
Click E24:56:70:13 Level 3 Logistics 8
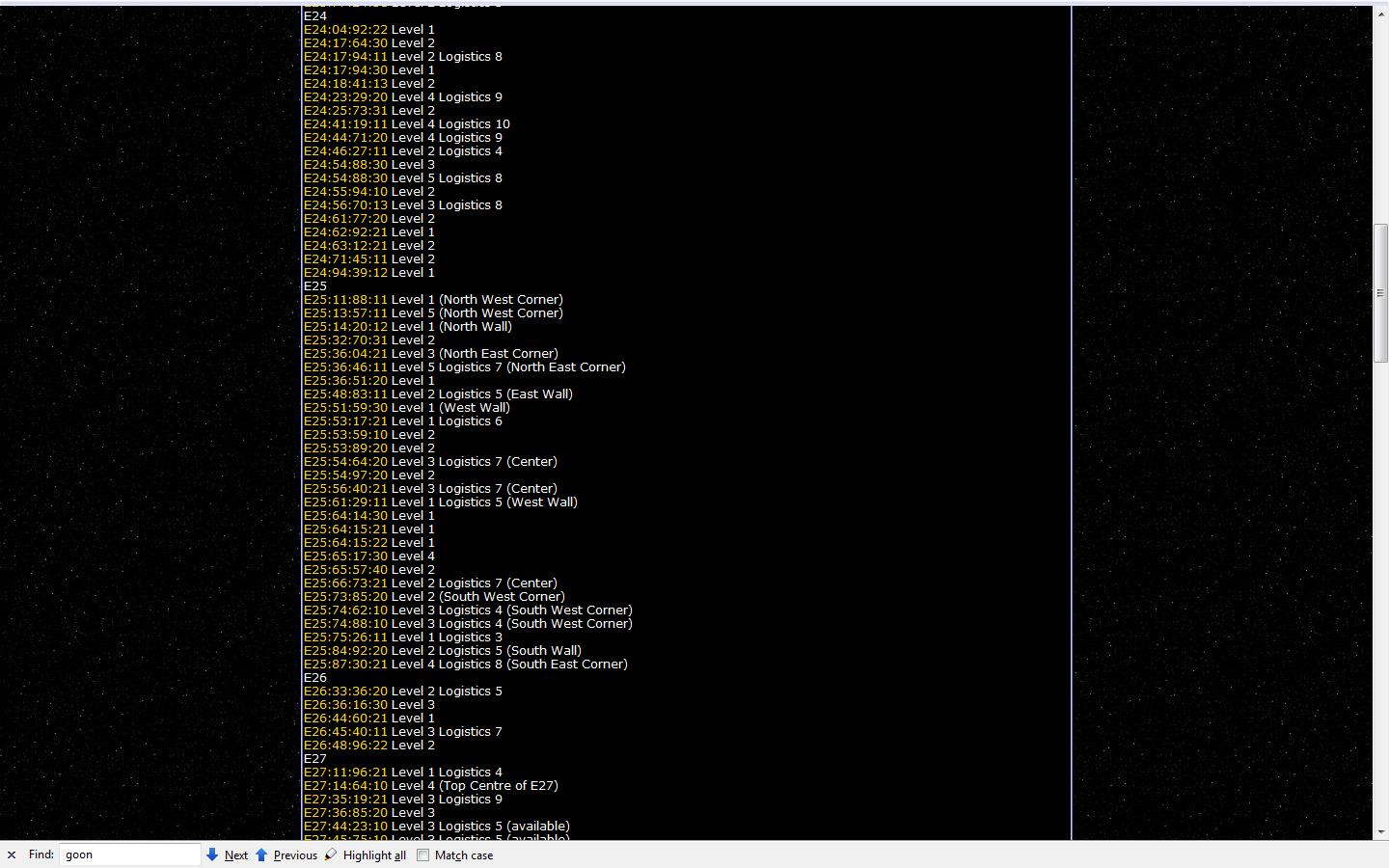click(x=403, y=204)
